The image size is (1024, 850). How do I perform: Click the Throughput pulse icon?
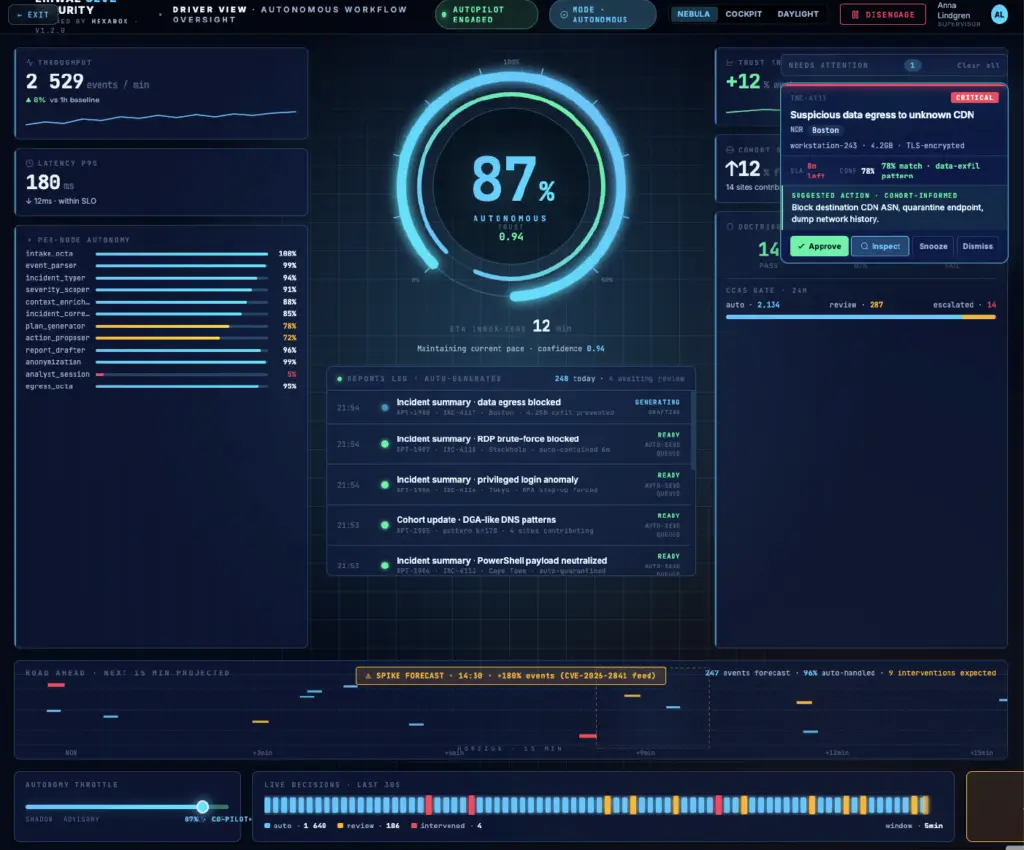29,63
